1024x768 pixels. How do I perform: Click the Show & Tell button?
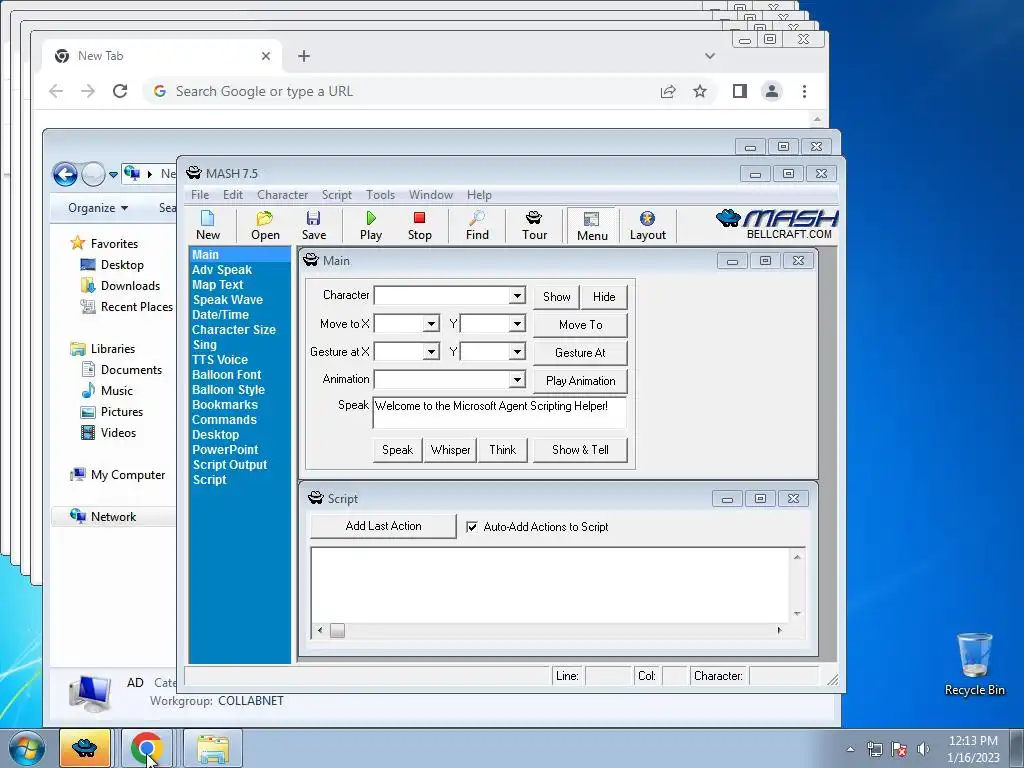(x=581, y=450)
